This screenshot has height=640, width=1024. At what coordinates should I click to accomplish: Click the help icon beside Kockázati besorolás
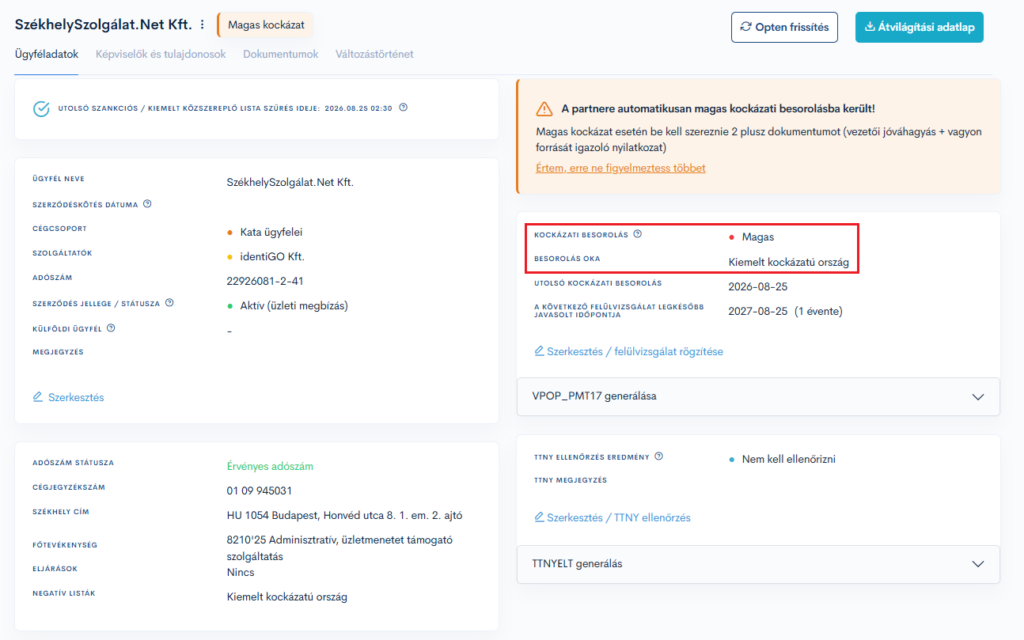tap(638, 234)
